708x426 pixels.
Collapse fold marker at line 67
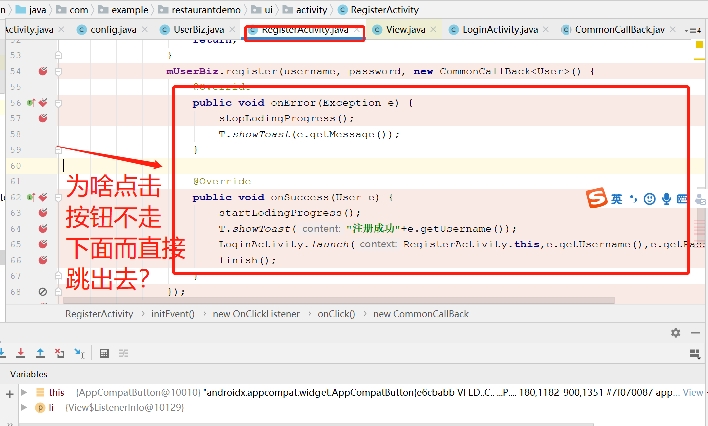(58, 276)
